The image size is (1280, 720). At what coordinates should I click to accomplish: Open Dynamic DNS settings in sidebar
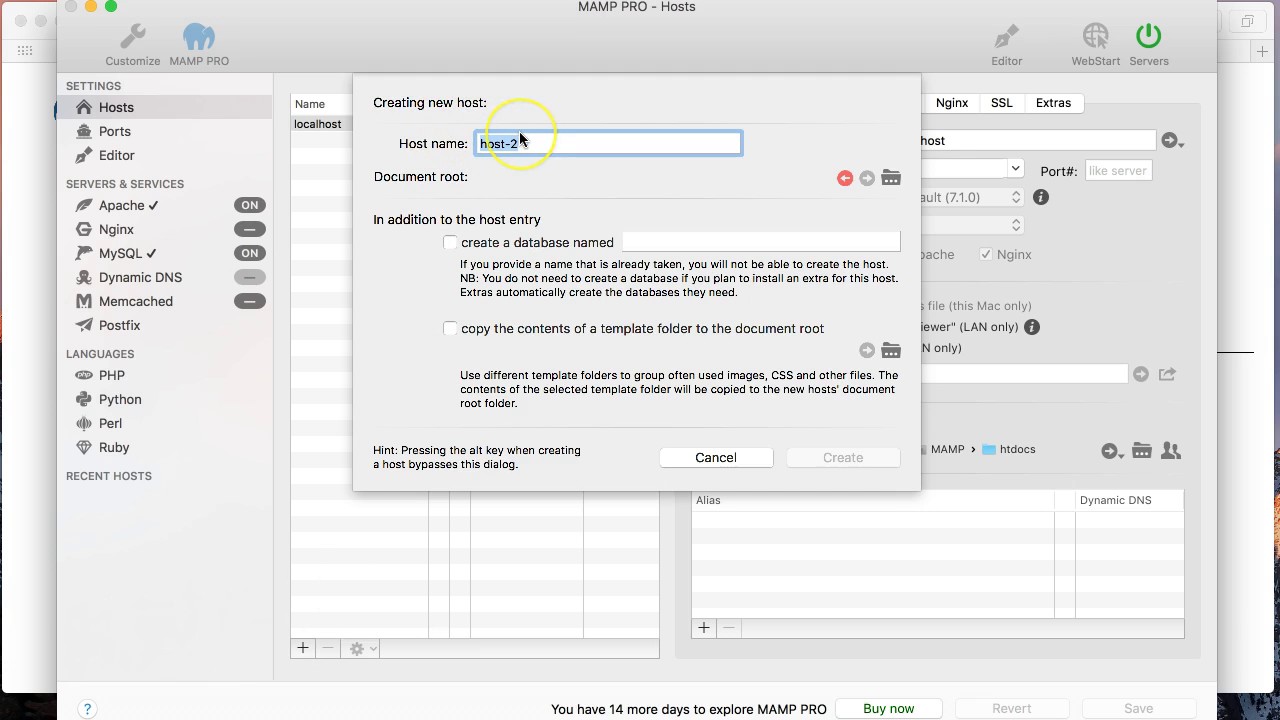point(140,277)
